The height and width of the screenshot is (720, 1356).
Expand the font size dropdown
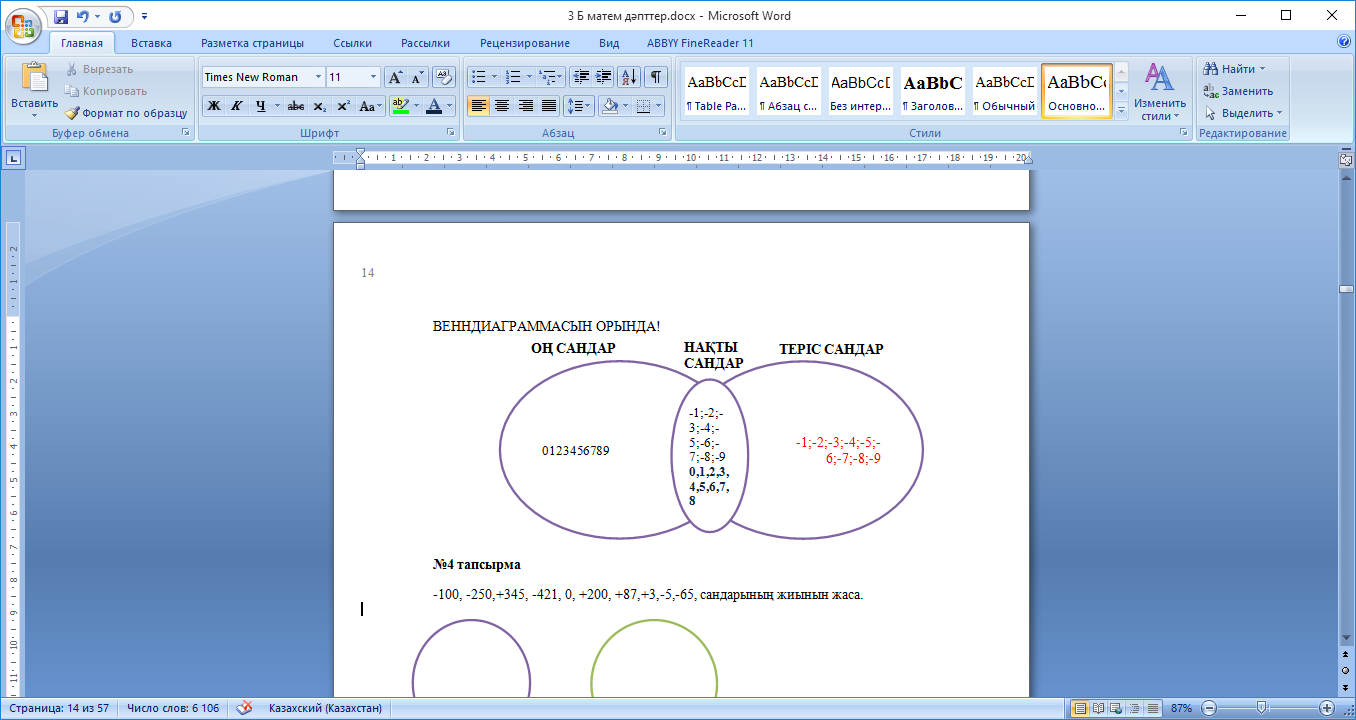(x=374, y=77)
